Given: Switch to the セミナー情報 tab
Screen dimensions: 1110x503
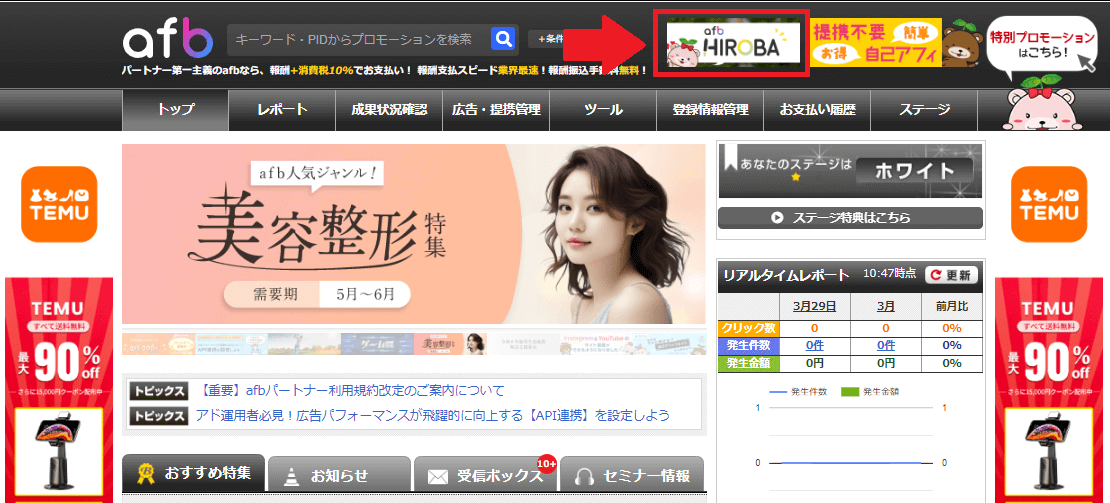Looking at the screenshot, I should [x=631, y=475].
